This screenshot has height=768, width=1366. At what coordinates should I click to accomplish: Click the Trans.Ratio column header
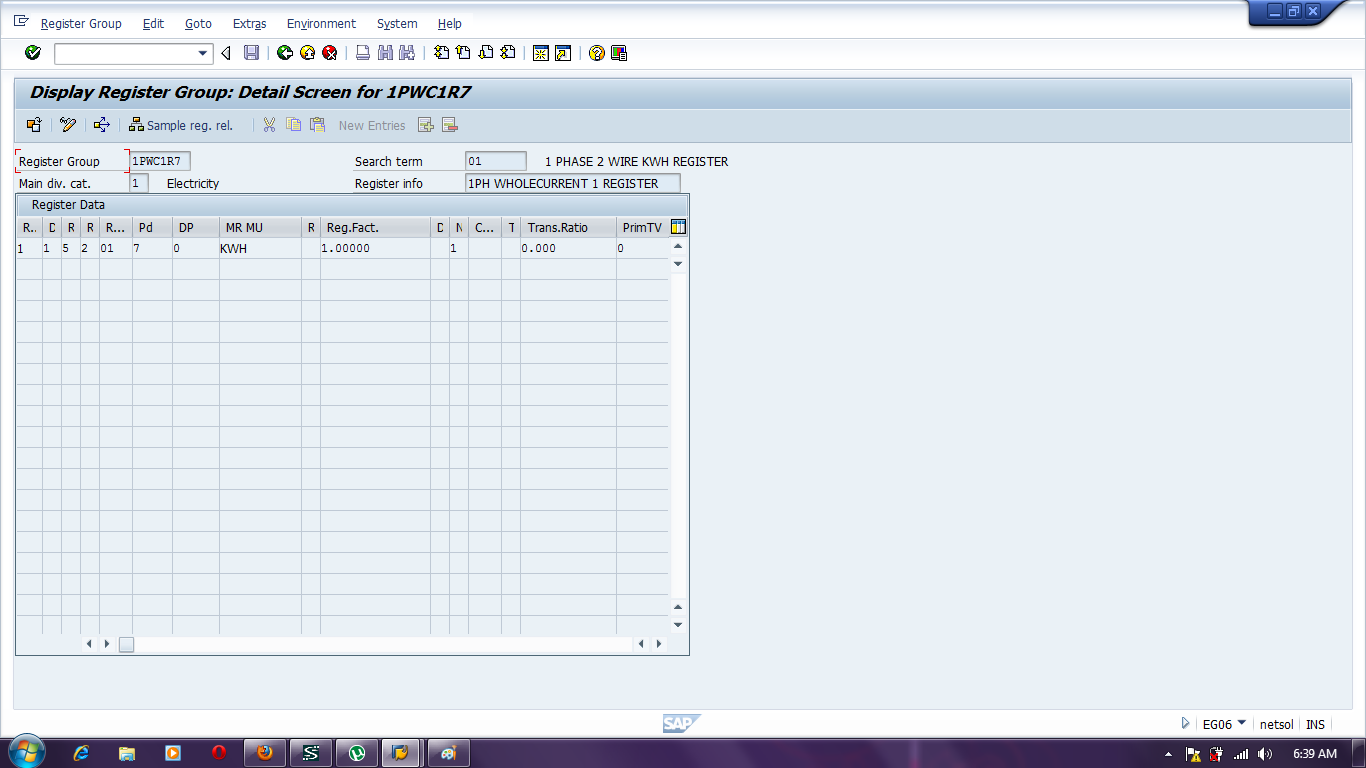point(568,227)
